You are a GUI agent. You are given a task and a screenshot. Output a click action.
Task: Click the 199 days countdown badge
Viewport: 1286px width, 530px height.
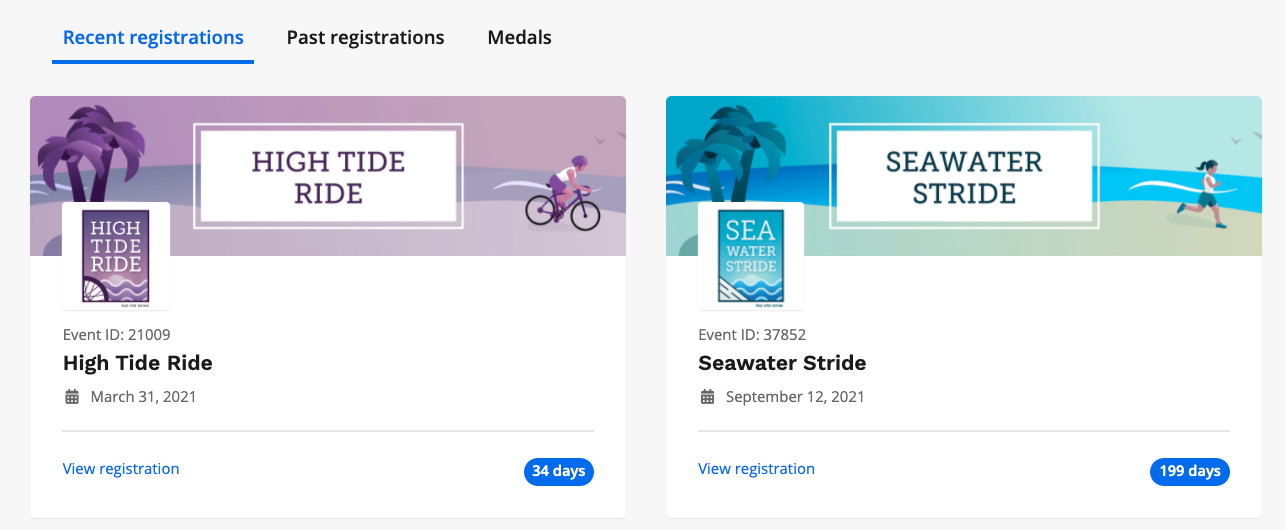(1190, 471)
